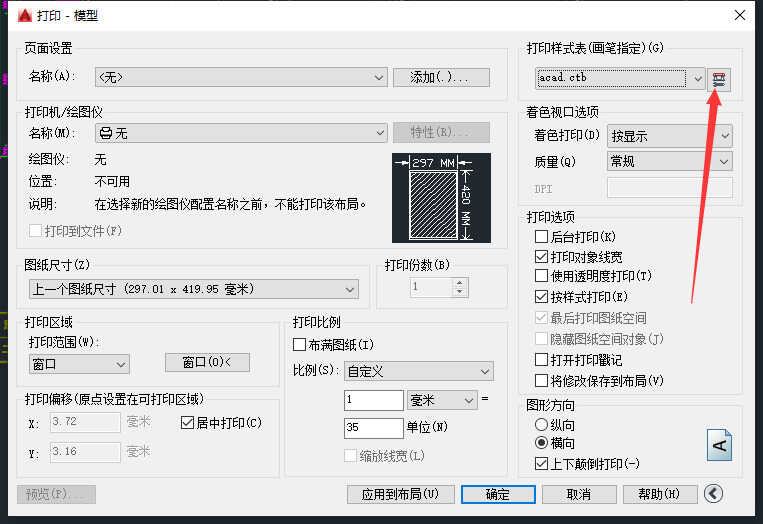This screenshot has width=763, height=524.
Task: Click the plot style table editor icon
Action: coord(718,79)
